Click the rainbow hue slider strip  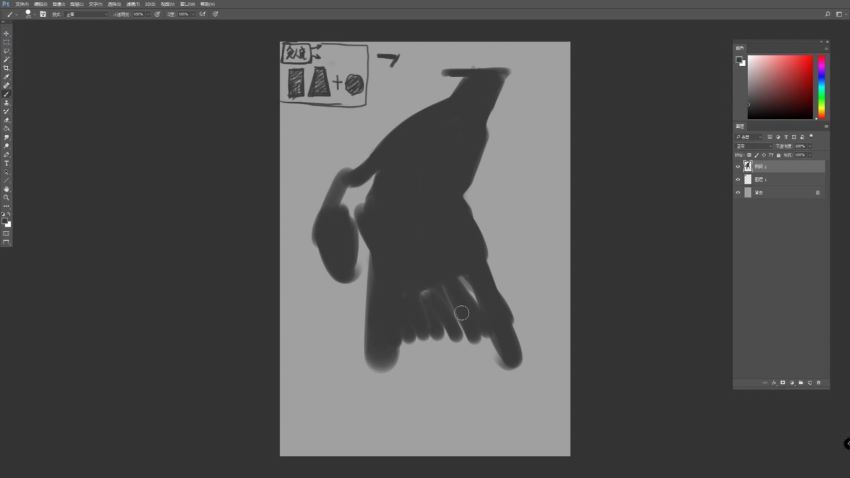822,87
